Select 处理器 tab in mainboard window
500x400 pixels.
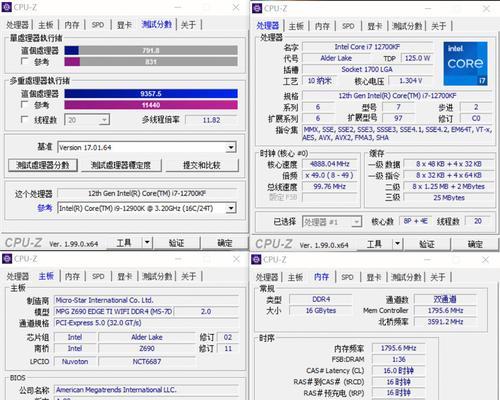pyautogui.click(x=18, y=276)
